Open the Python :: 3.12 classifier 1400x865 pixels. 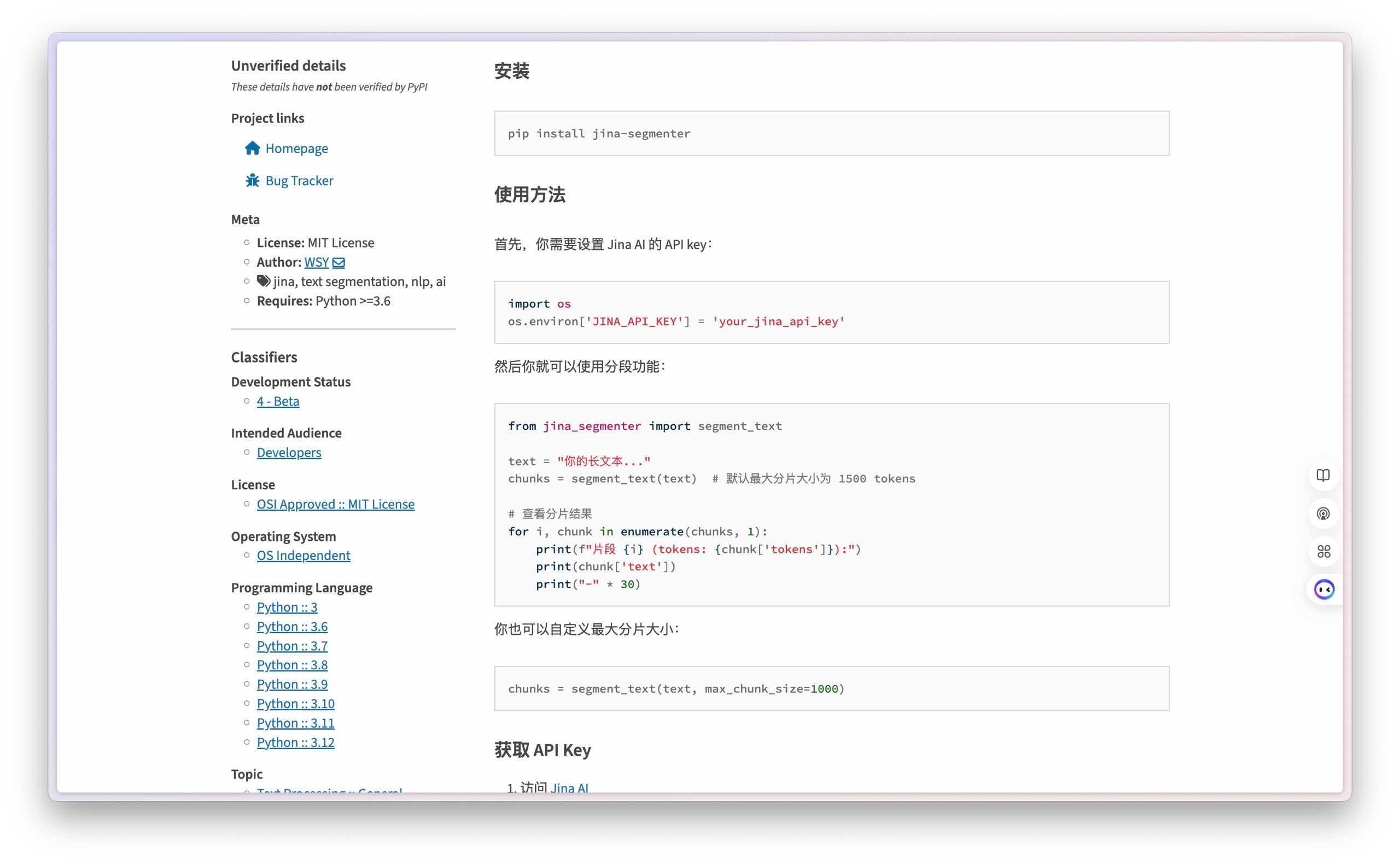click(295, 742)
